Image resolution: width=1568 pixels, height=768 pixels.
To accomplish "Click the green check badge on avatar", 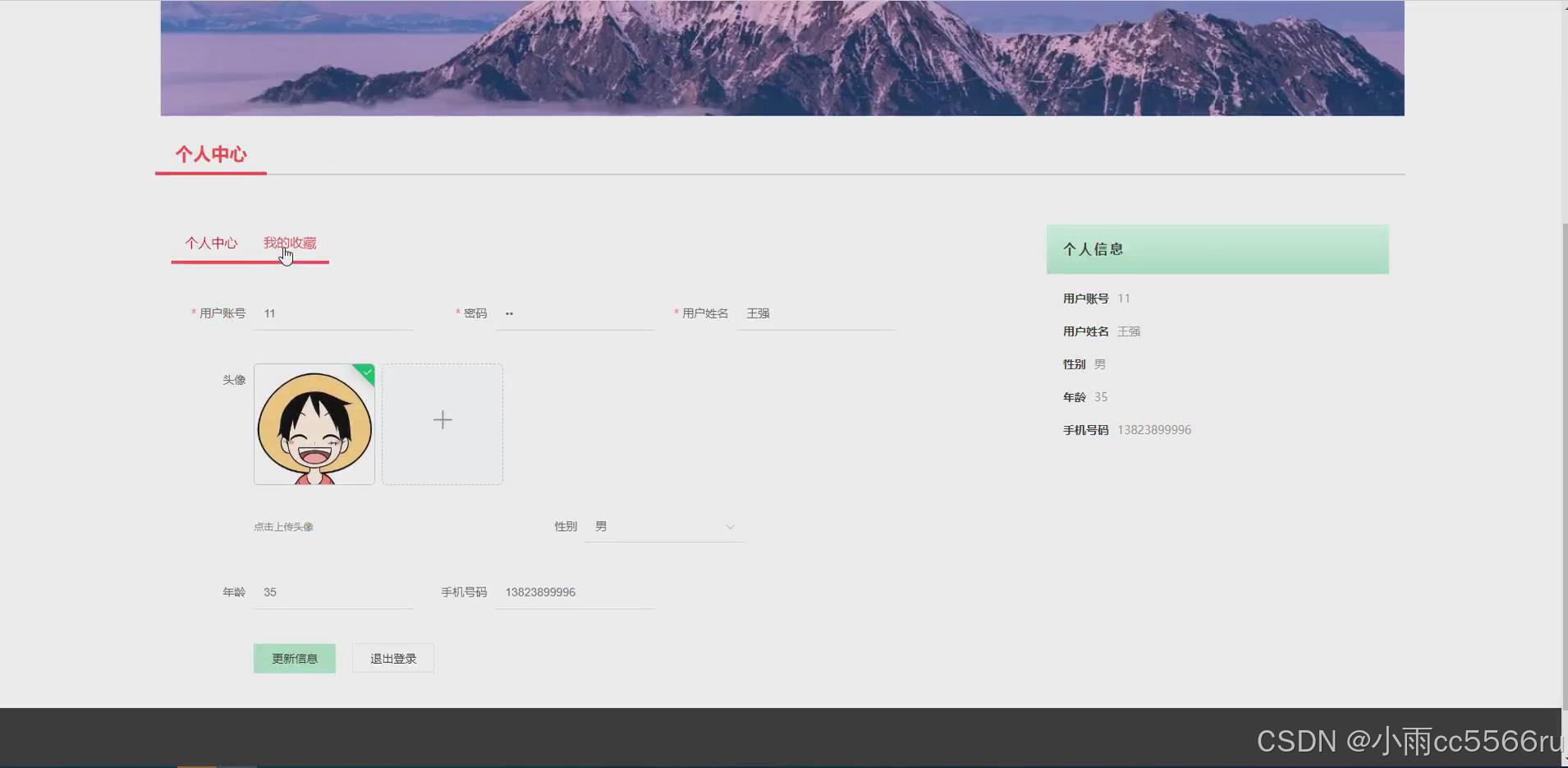I will [366, 373].
